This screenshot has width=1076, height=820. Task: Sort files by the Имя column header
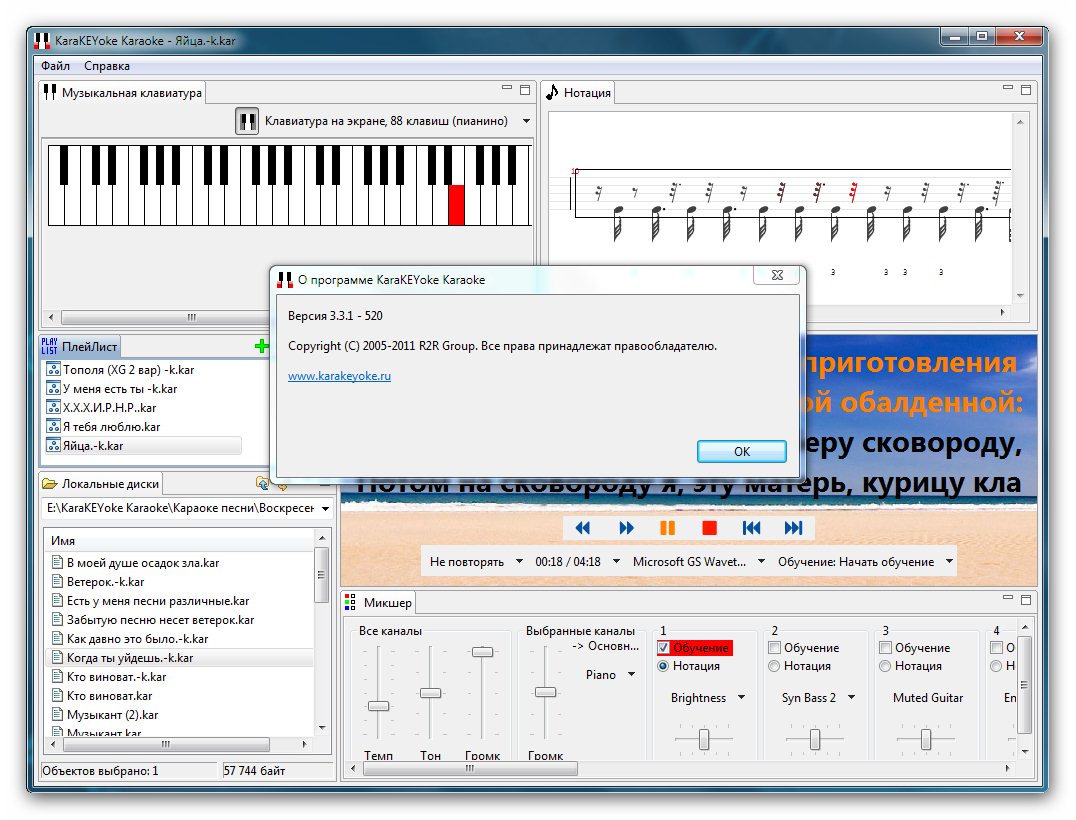coord(180,541)
